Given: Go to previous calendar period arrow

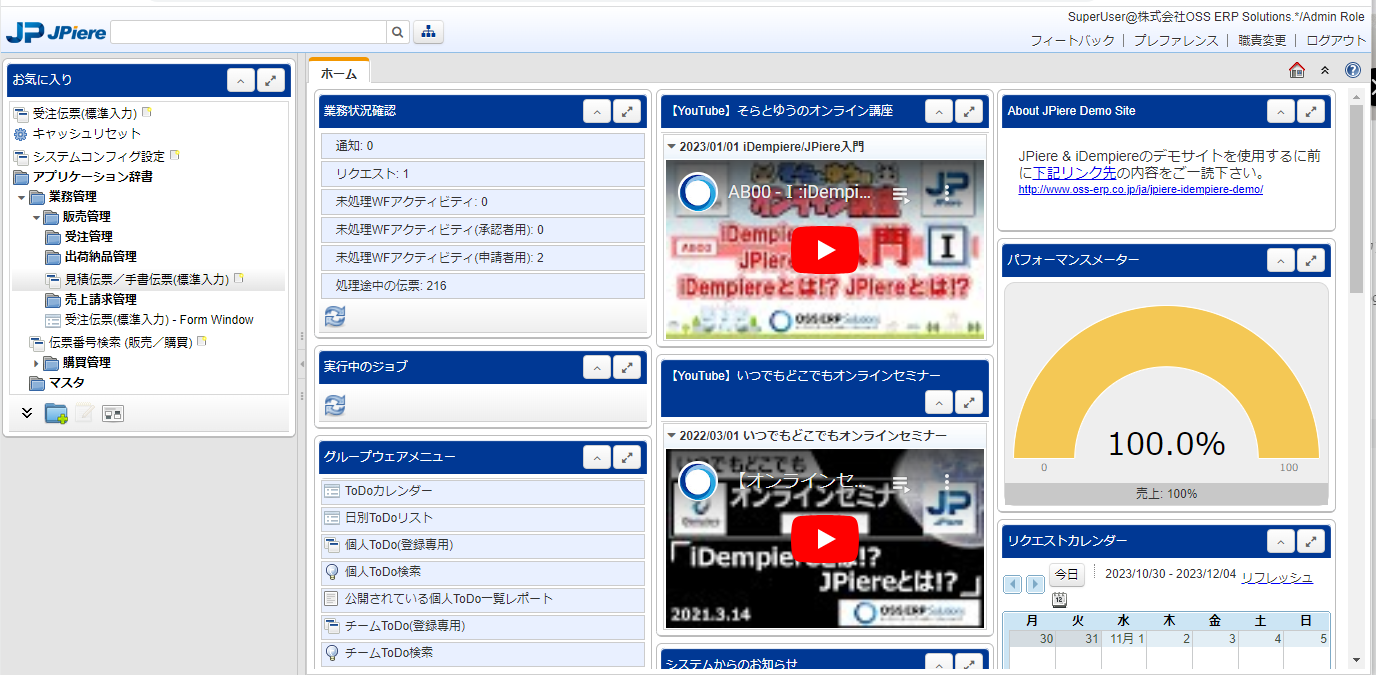Looking at the screenshot, I should [x=1012, y=584].
